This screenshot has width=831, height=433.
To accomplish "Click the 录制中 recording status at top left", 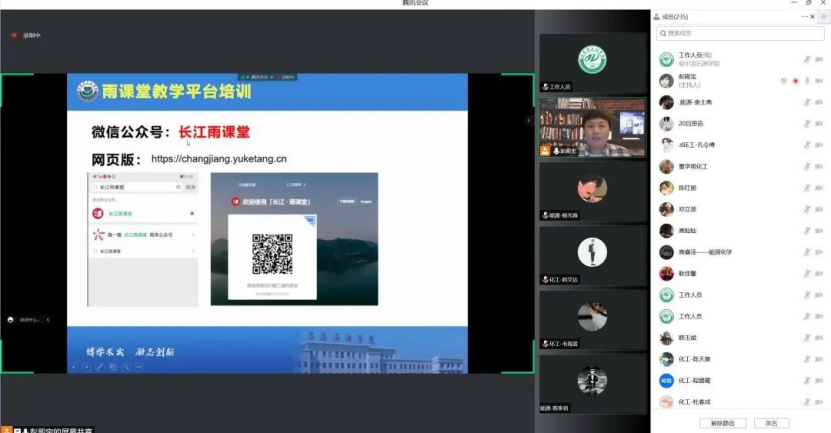I will tap(26, 36).
